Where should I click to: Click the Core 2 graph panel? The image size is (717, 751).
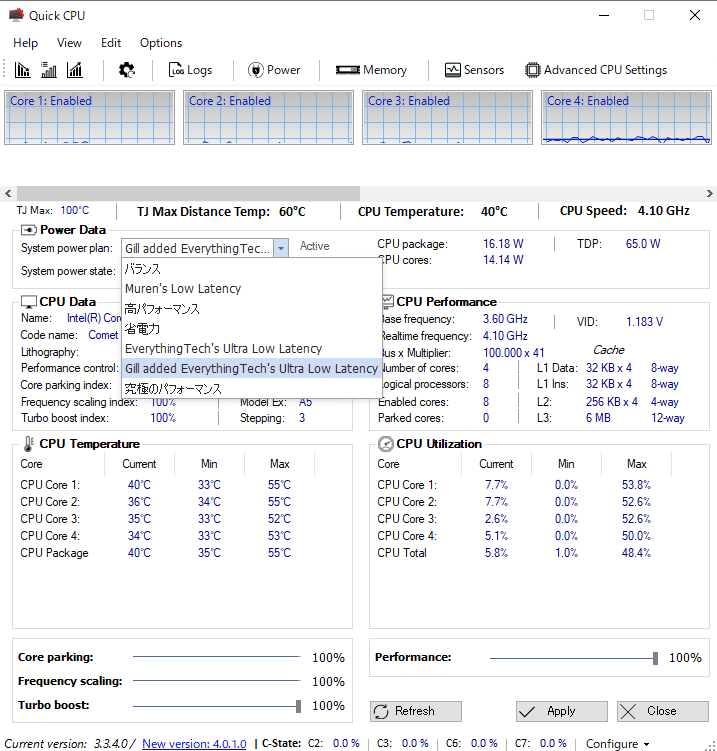(x=268, y=117)
